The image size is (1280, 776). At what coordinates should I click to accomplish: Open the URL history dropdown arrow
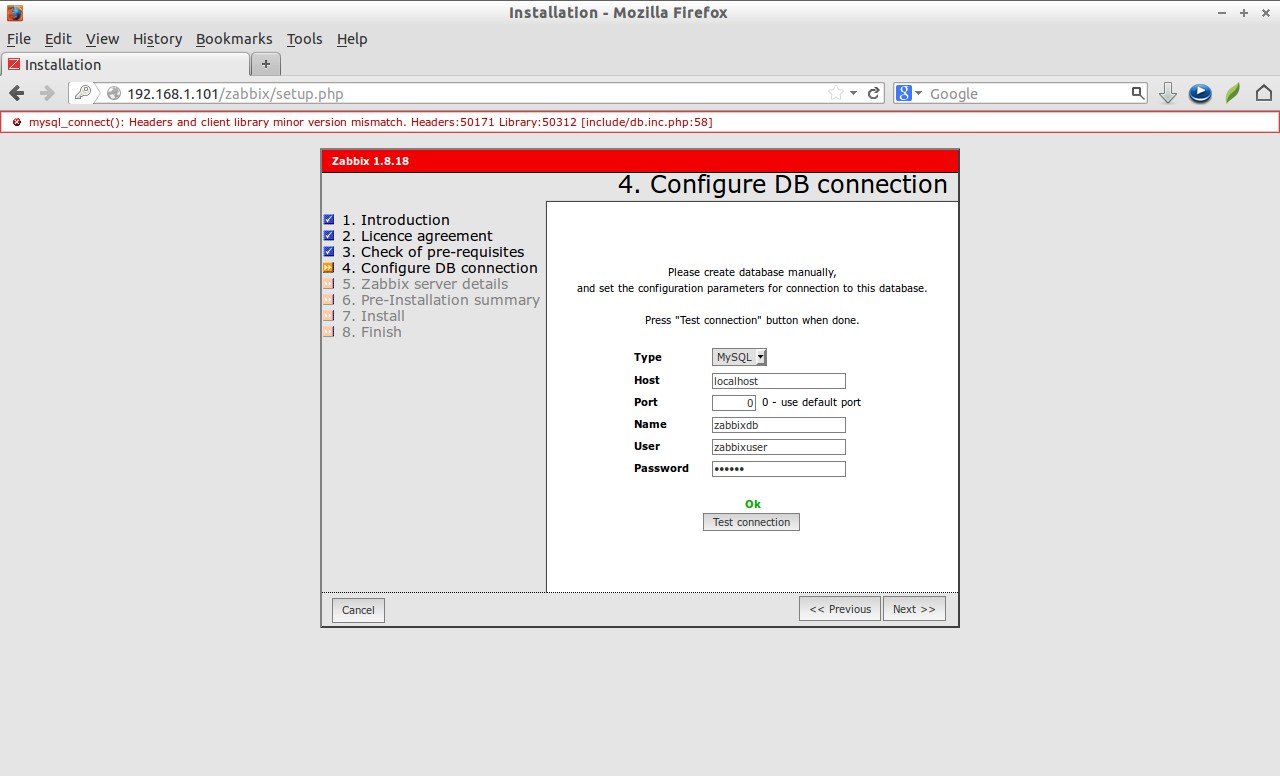[x=853, y=93]
